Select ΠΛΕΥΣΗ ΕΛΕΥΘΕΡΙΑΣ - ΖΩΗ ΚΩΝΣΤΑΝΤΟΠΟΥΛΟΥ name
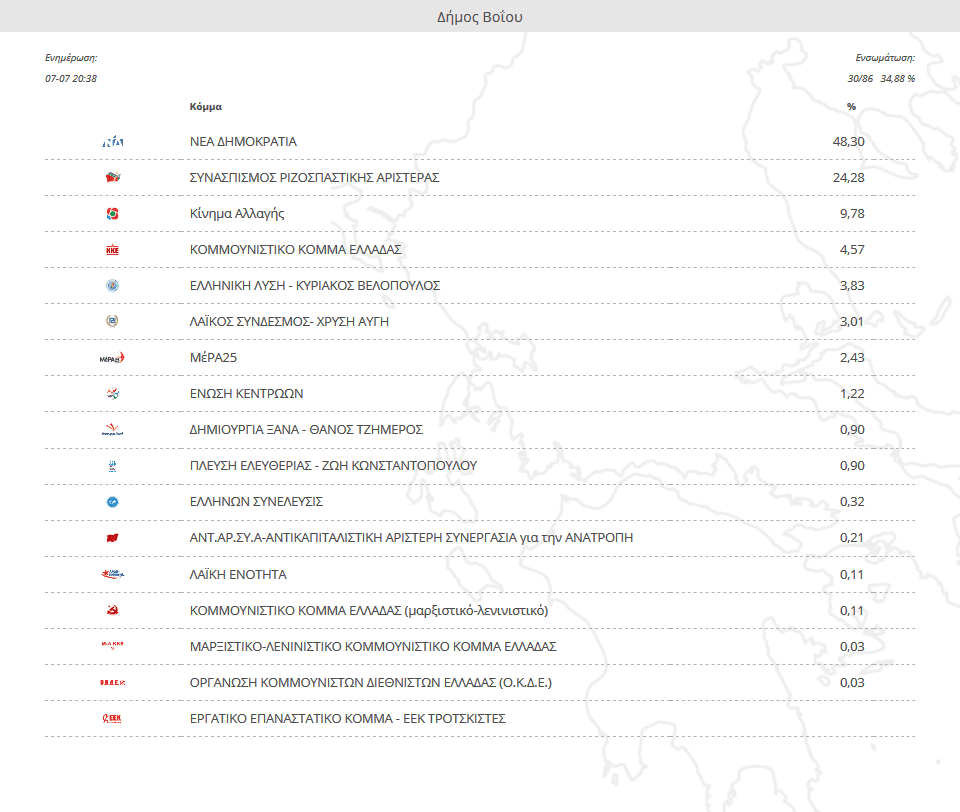This screenshot has height=812, width=960. (333, 466)
